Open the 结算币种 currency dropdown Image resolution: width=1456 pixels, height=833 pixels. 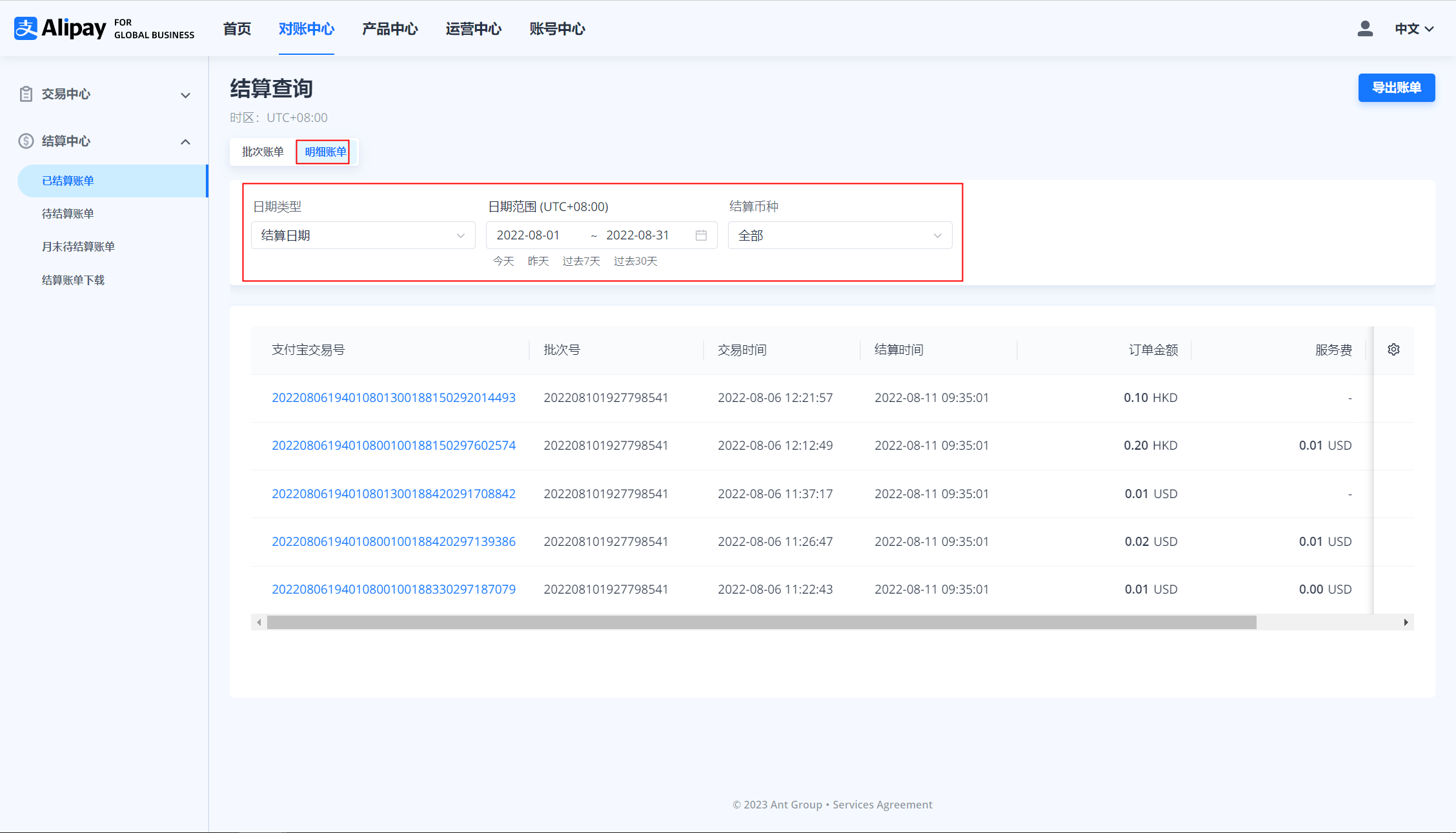click(840, 236)
